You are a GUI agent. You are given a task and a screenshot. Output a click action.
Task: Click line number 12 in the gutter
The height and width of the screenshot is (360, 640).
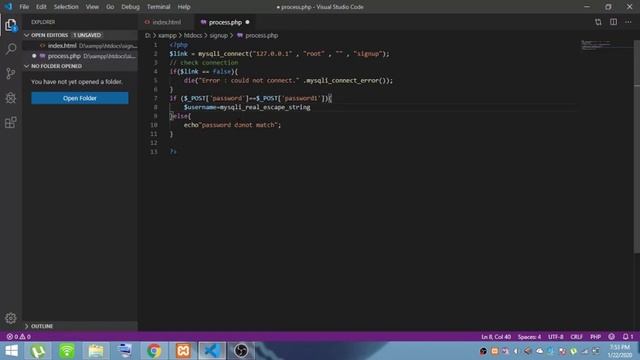click(x=154, y=143)
